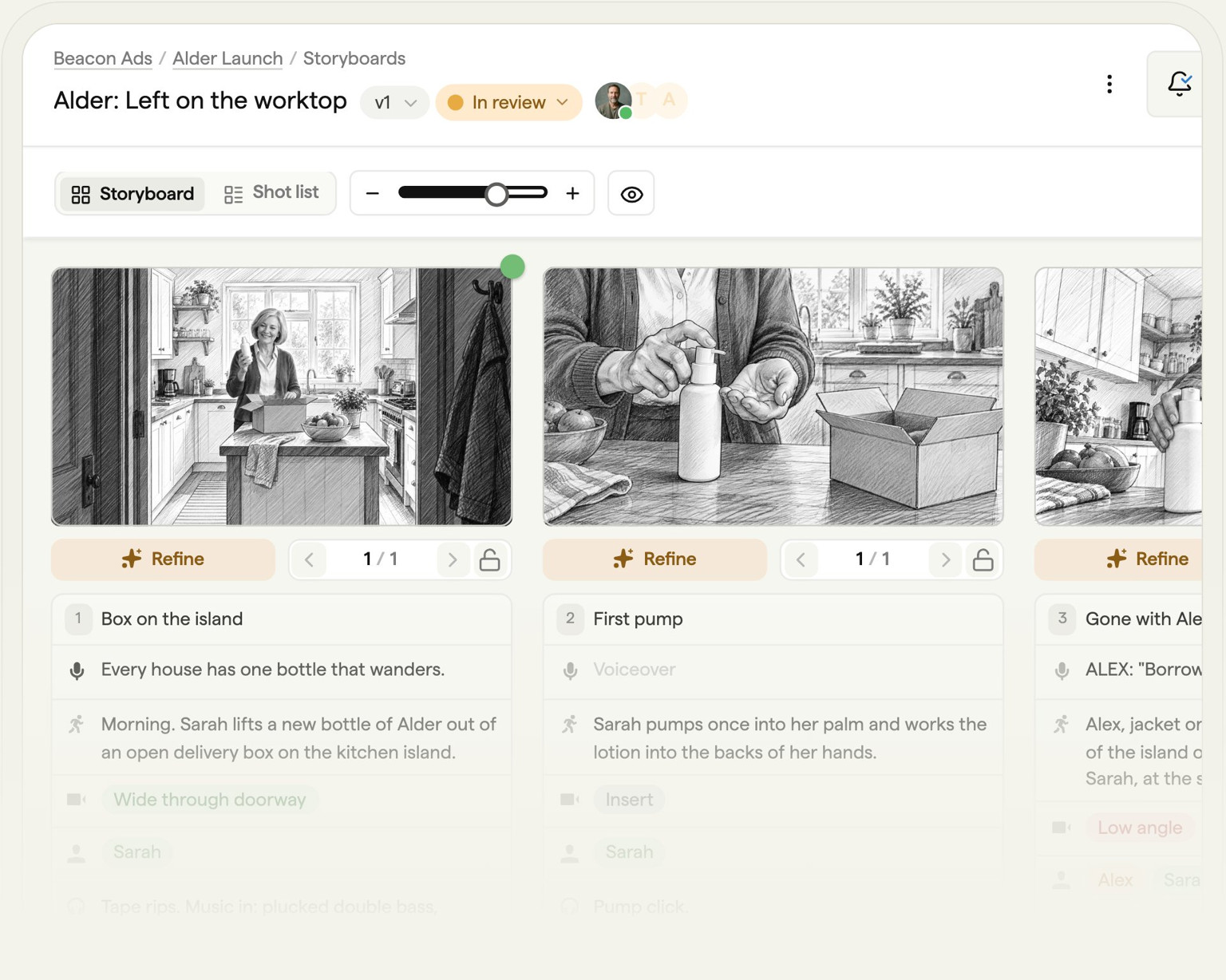This screenshot has height=980, width=1226.
Task: Click the camera icon on First pump frame
Action: pyautogui.click(x=569, y=800)
